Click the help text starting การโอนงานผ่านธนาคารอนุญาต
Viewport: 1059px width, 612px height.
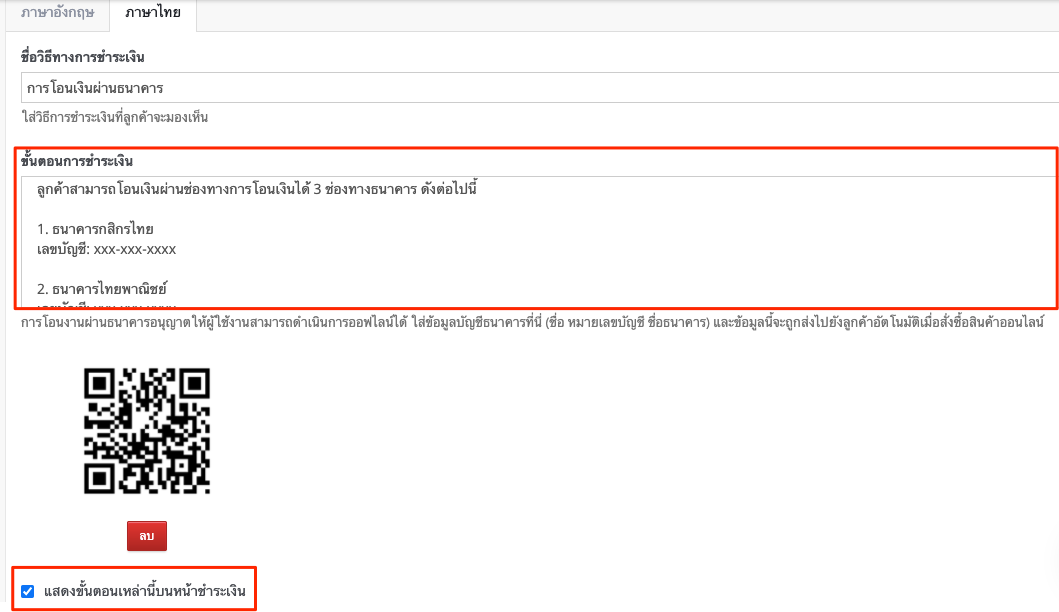532,322
